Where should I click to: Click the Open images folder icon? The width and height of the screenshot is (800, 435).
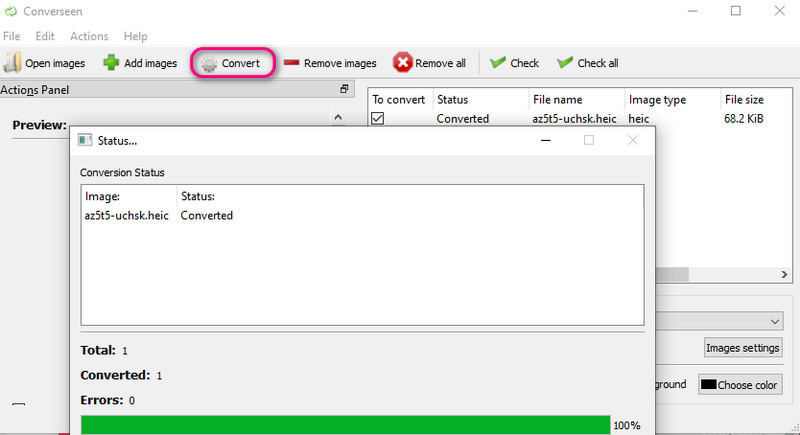(x=12, y=63)
